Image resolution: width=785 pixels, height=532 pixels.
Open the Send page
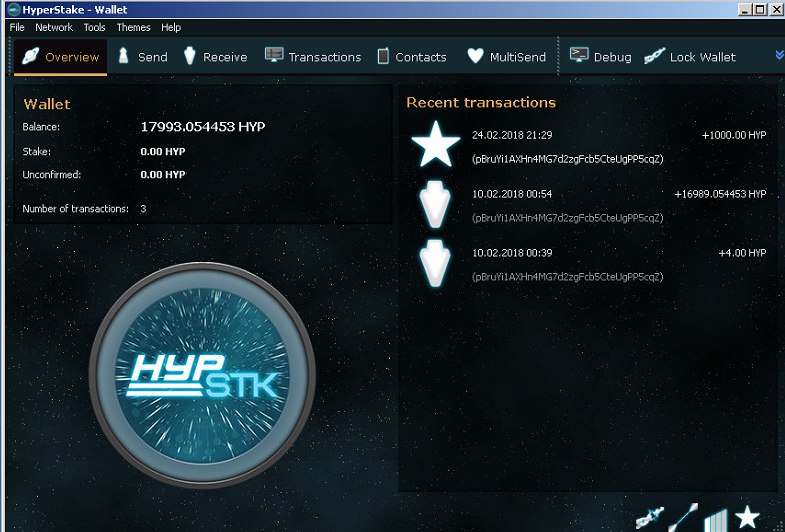coord(143,57)
